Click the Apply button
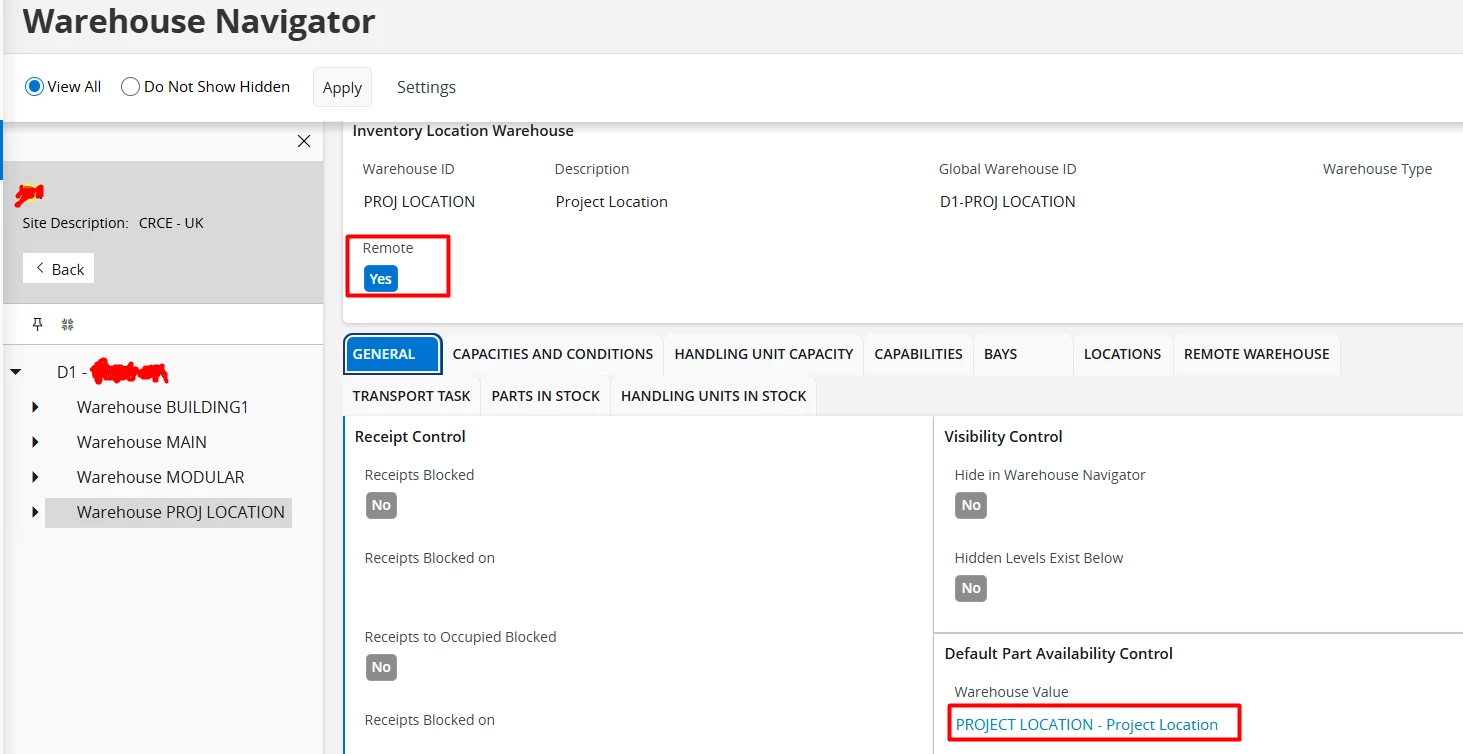Image resolution: width=1463 pixels, height=754 pixels. click(x=342, y=87)
